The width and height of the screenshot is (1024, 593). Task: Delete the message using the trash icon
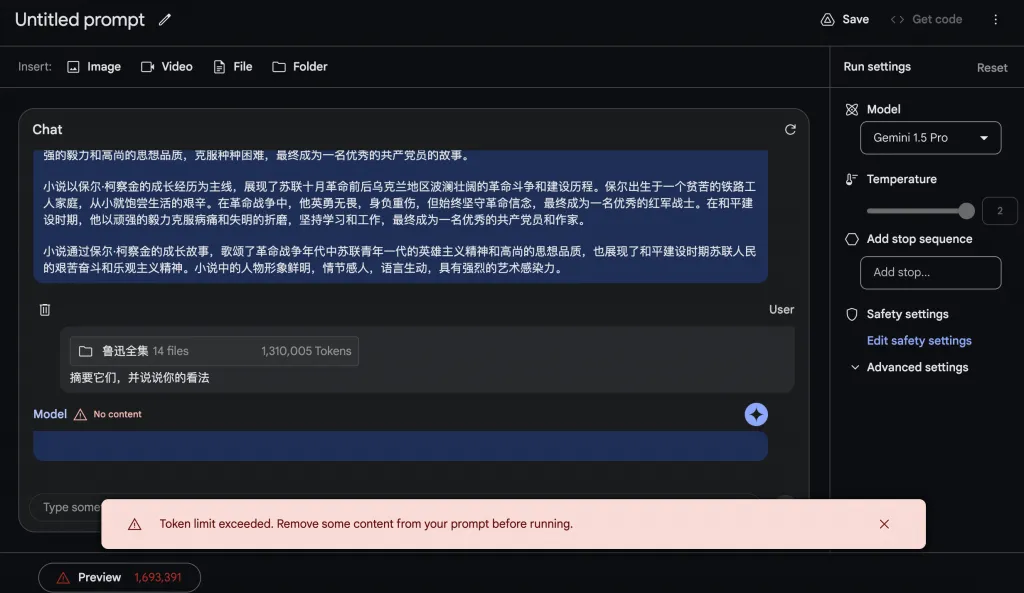point(45,310)
